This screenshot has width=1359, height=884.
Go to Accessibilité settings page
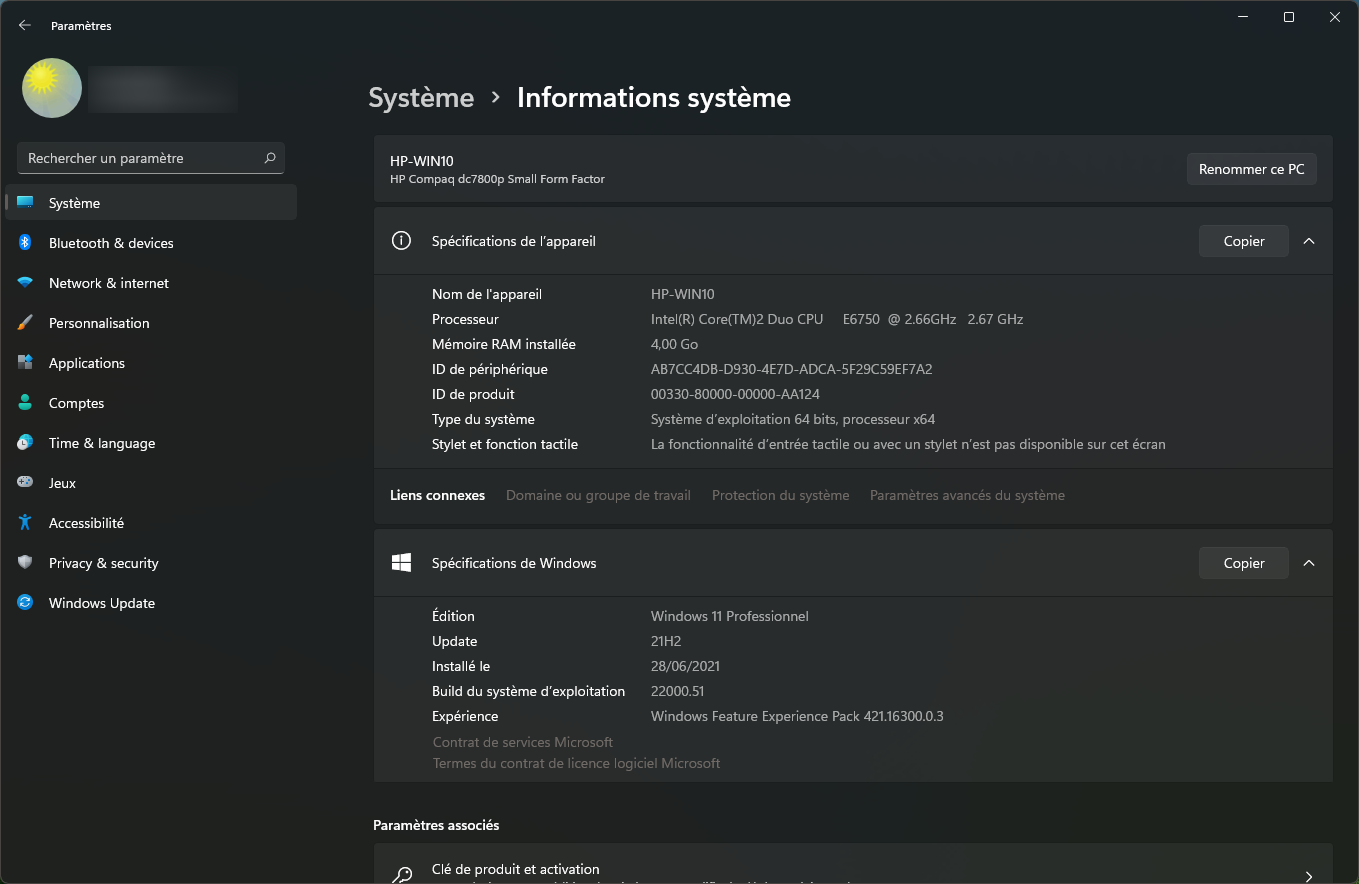tap(86, 523)
